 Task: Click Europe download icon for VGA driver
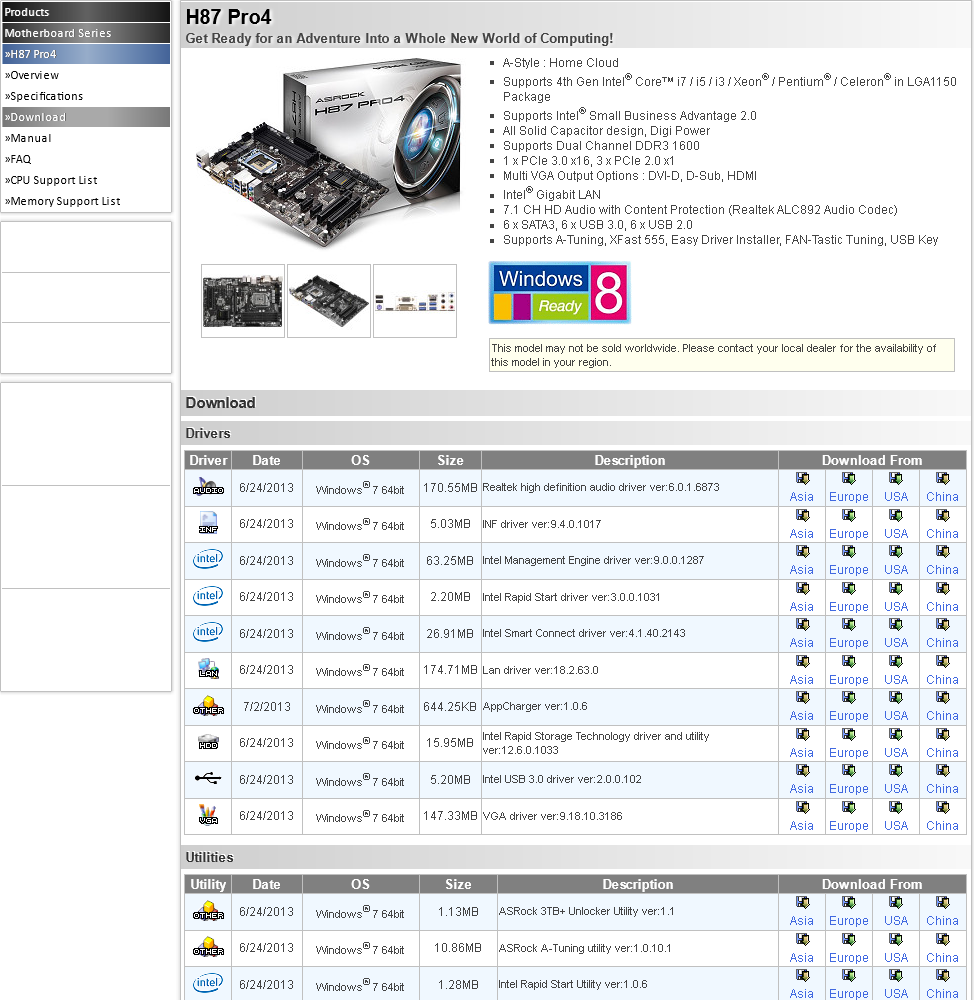tap(848, 807)
